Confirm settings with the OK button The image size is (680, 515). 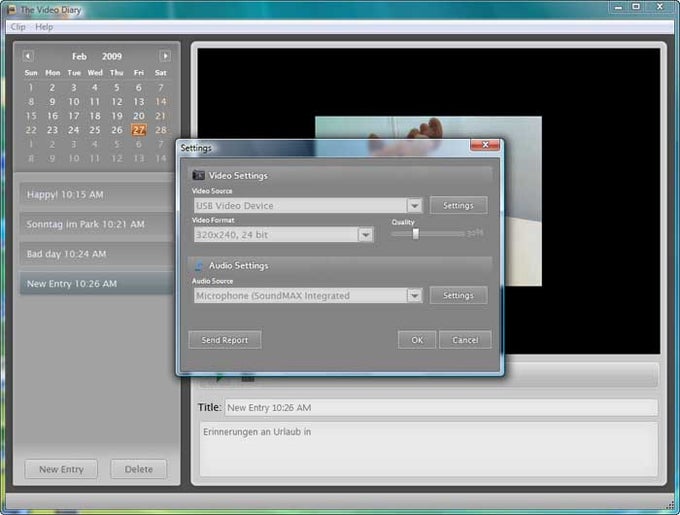(x=417, y=340)
